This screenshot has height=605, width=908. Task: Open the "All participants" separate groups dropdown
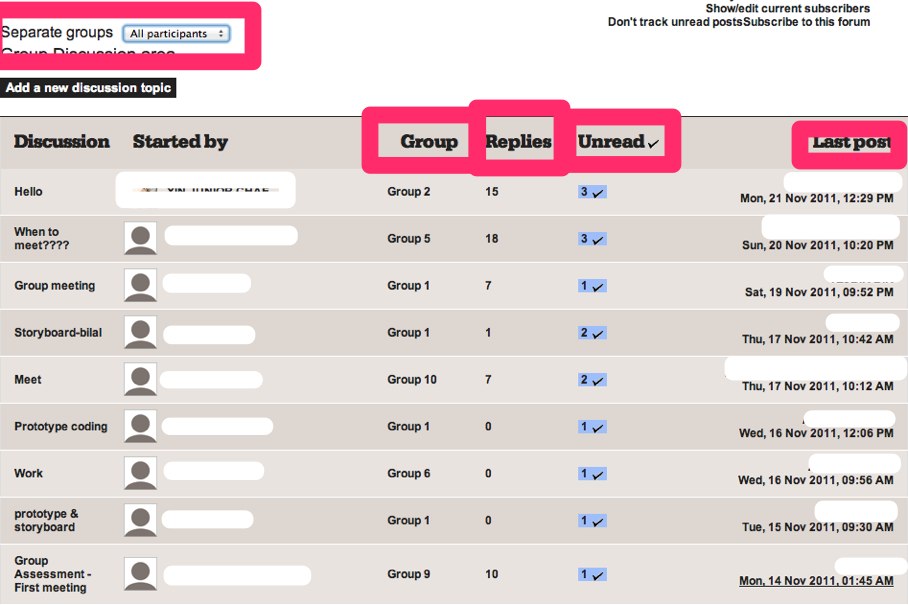176,32
